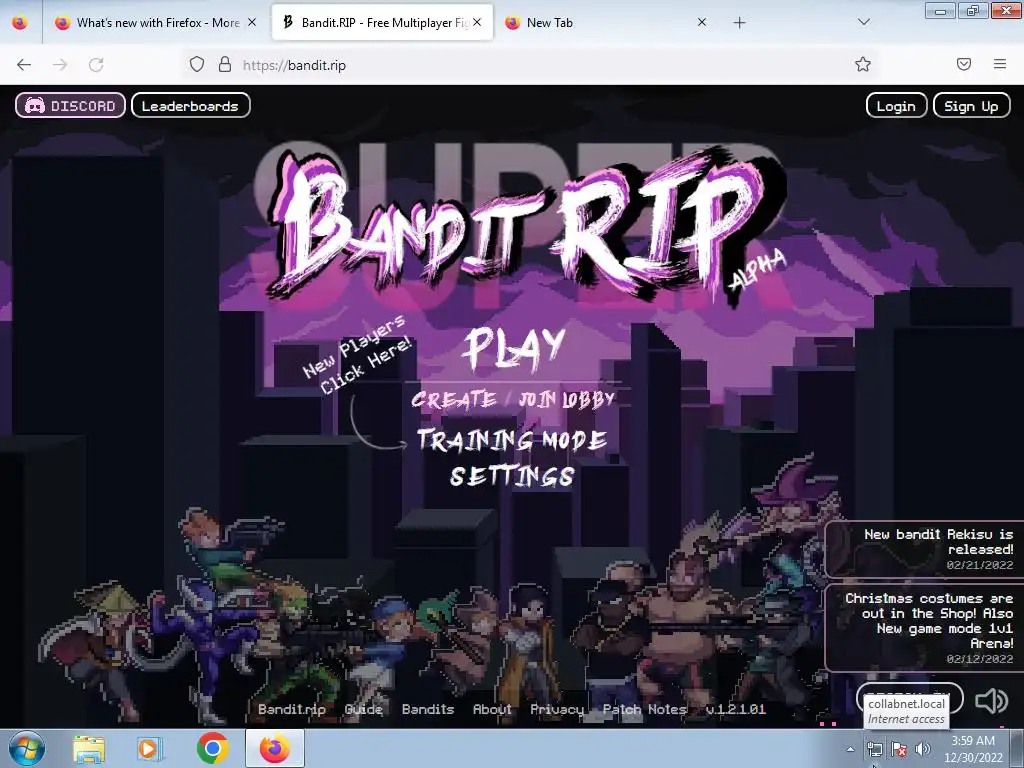Open the Guide footer link
The image size is (1024, 768).
coord(363,709)
